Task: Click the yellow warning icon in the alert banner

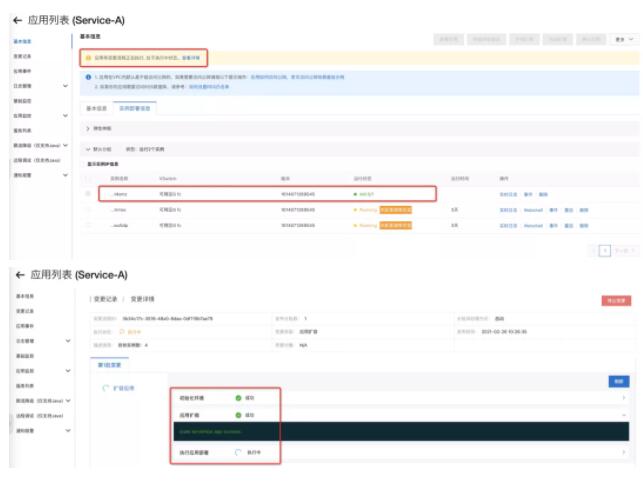Action: coord(88,58)
